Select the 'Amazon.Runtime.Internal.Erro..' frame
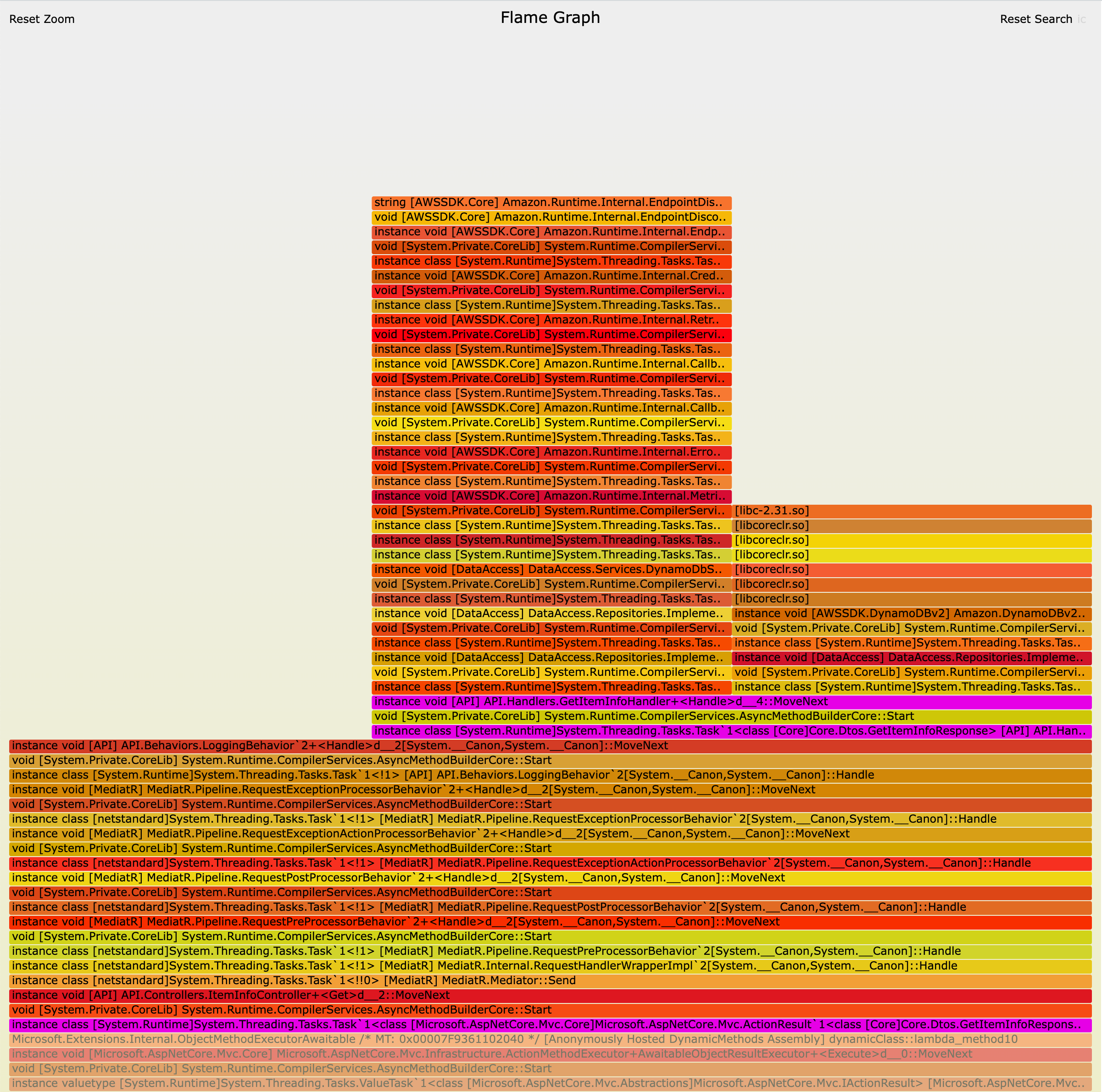Screen dimensions: 1102x1092 click(x=551, y=452)
